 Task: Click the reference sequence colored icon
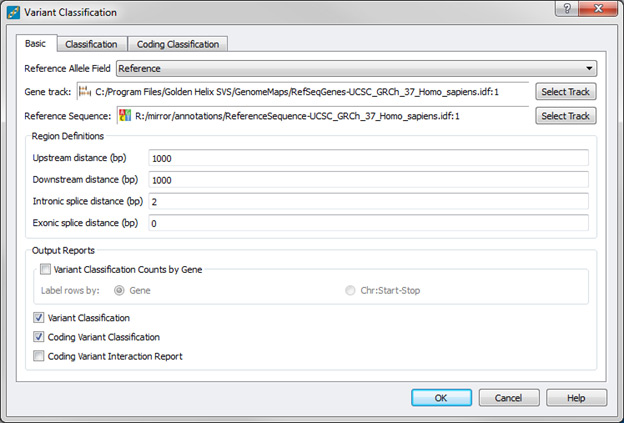(125, 116)
